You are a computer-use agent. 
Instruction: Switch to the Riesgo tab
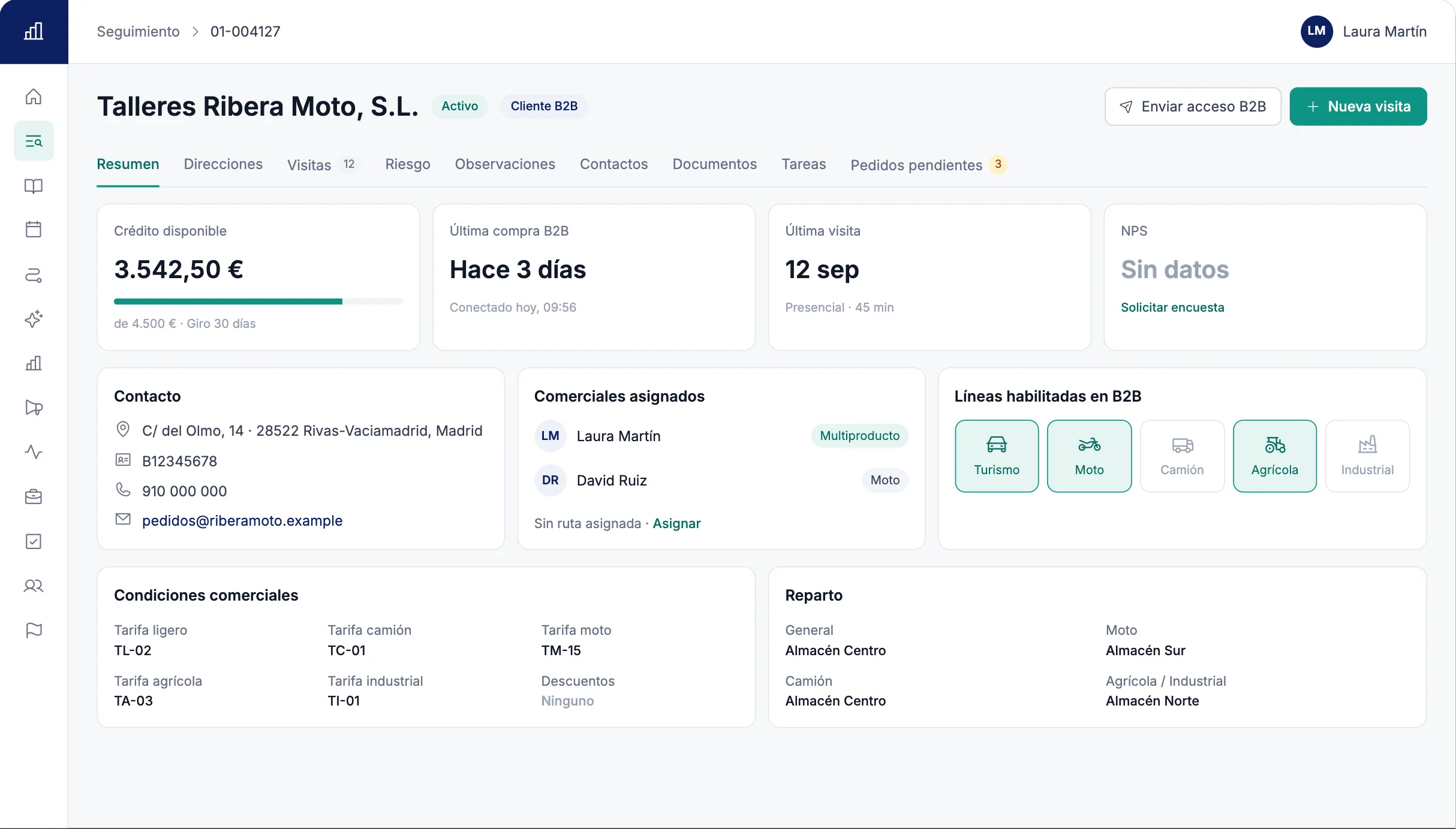coord(408,164)
